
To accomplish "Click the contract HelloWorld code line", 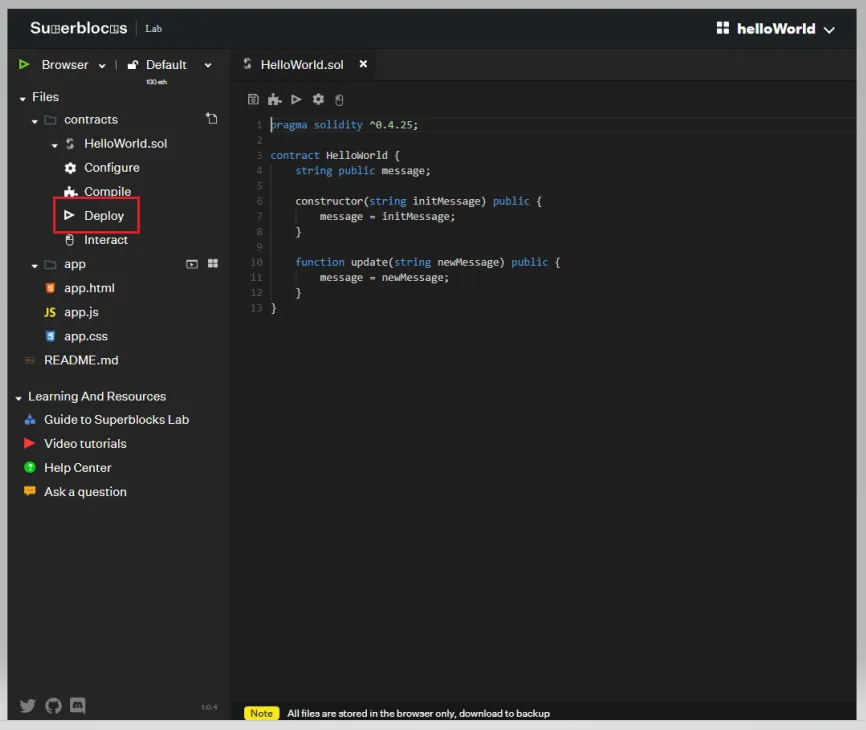I will (x=335, y=156).
